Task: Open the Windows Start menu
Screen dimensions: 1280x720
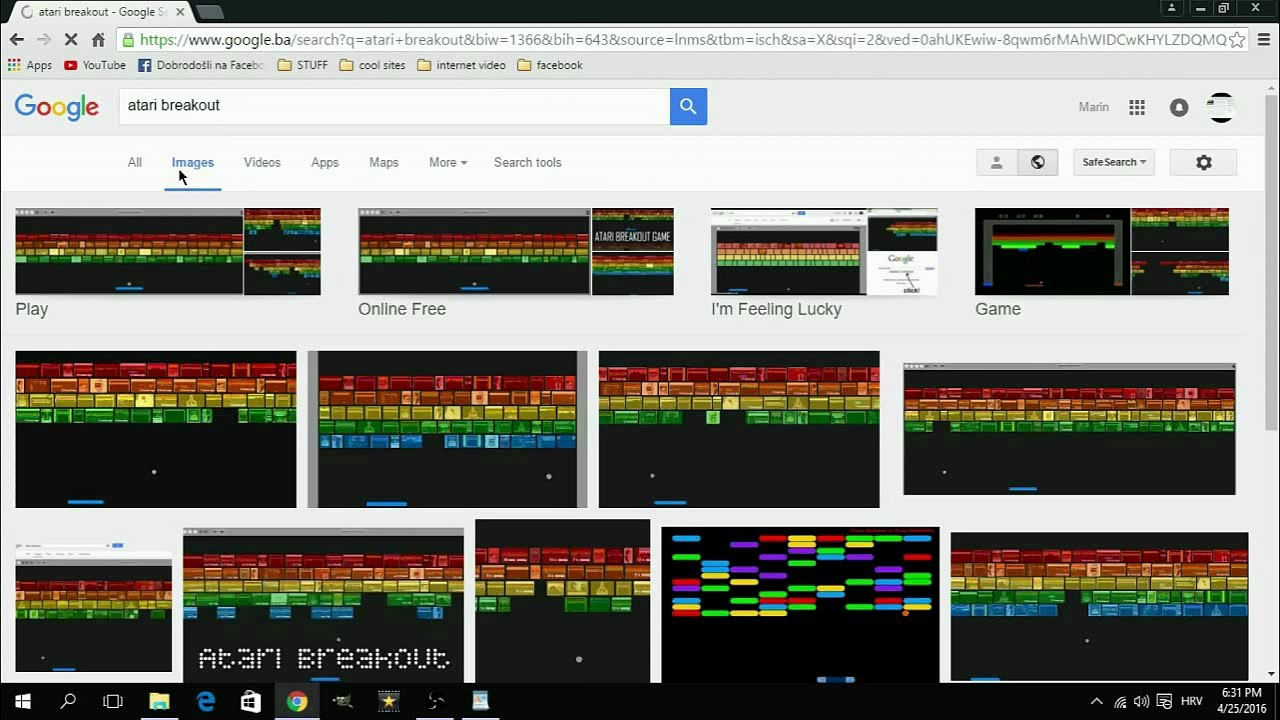Action: (22, 701)
